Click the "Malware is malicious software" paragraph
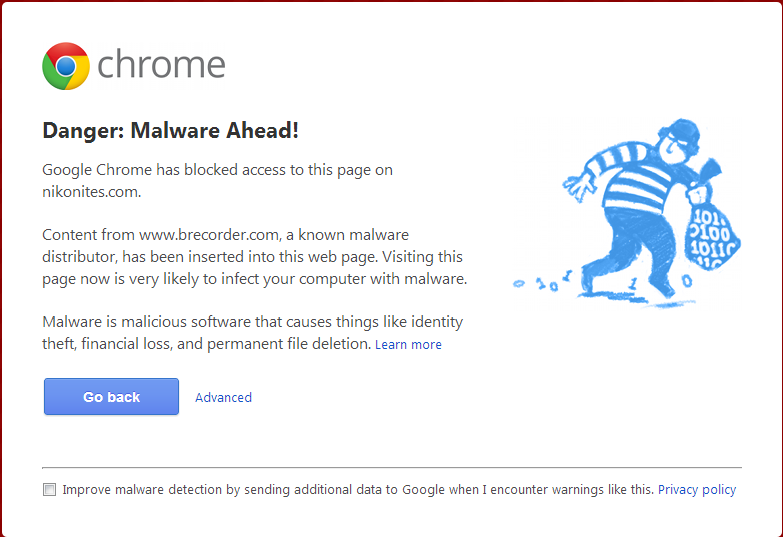Viewport: 783px width, 537px height. (252, 322)
